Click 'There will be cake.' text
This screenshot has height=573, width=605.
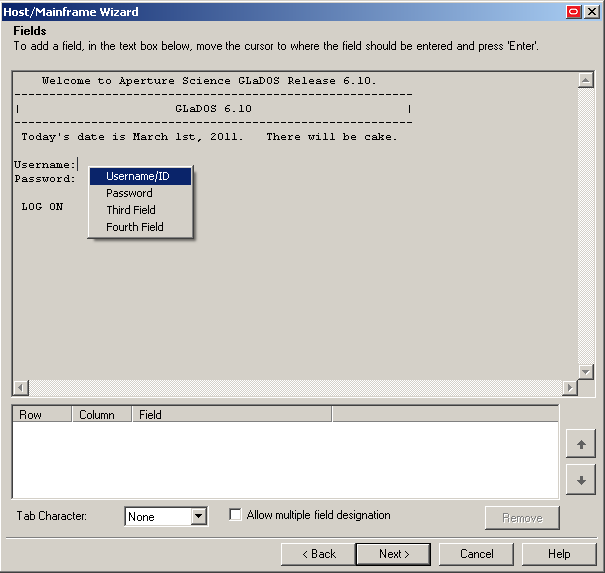click(332, 137)
